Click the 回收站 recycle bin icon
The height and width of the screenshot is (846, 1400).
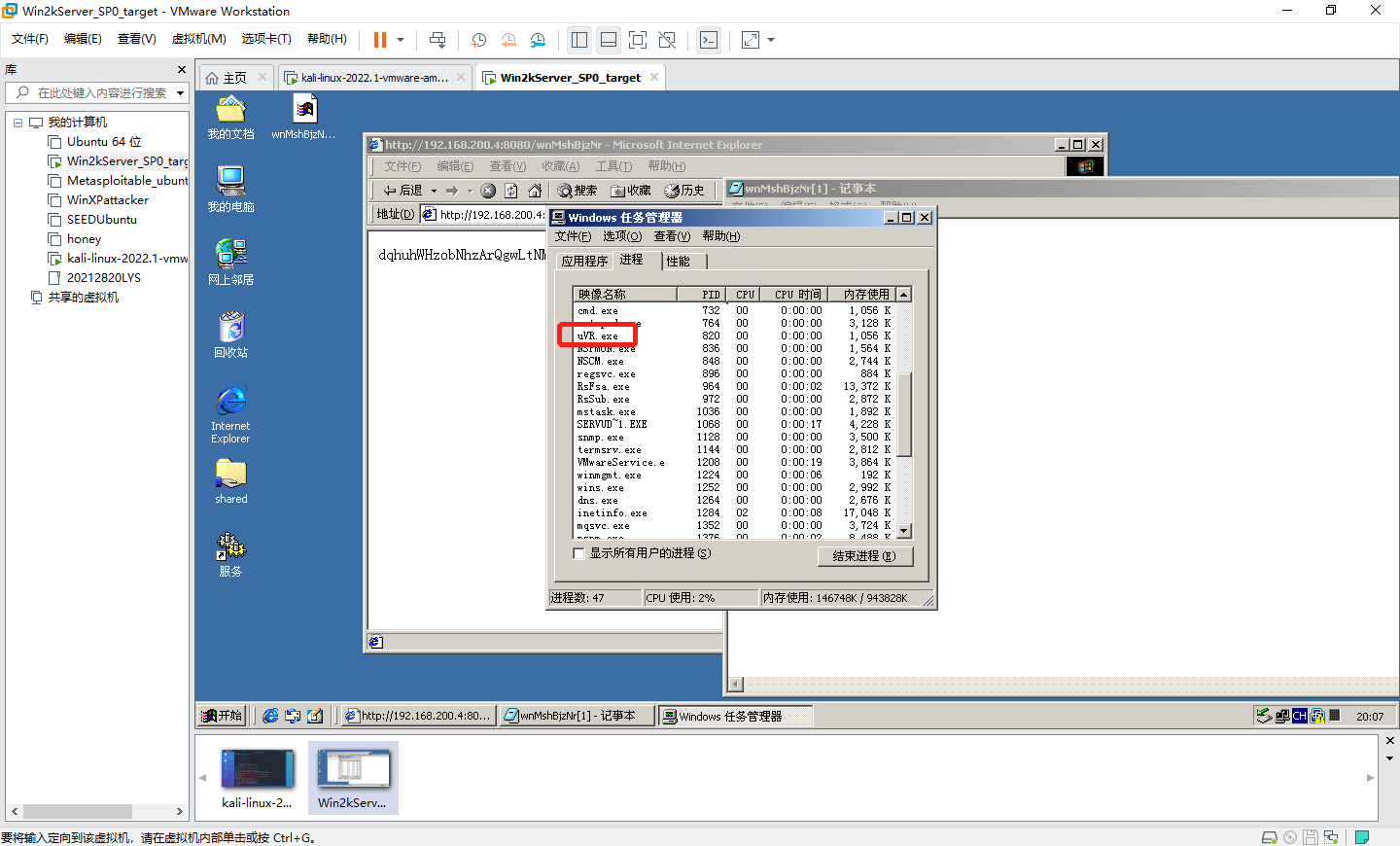pyautogui.click(x=230, y=335)
